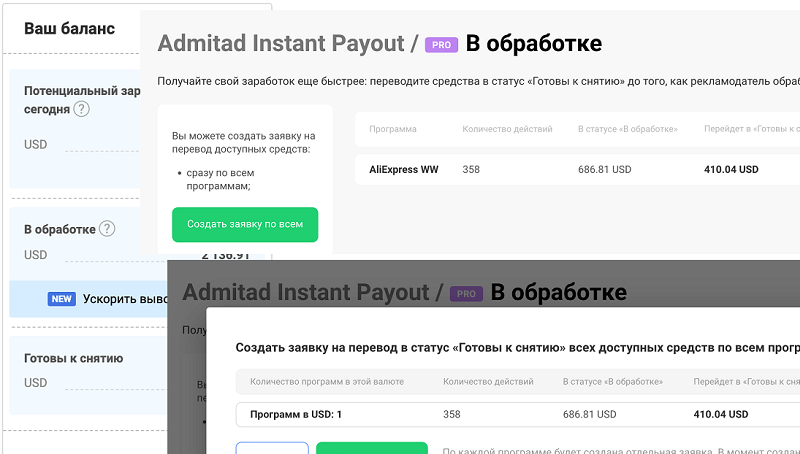Open the "Ускорить выво…" link

click(125, 299)
